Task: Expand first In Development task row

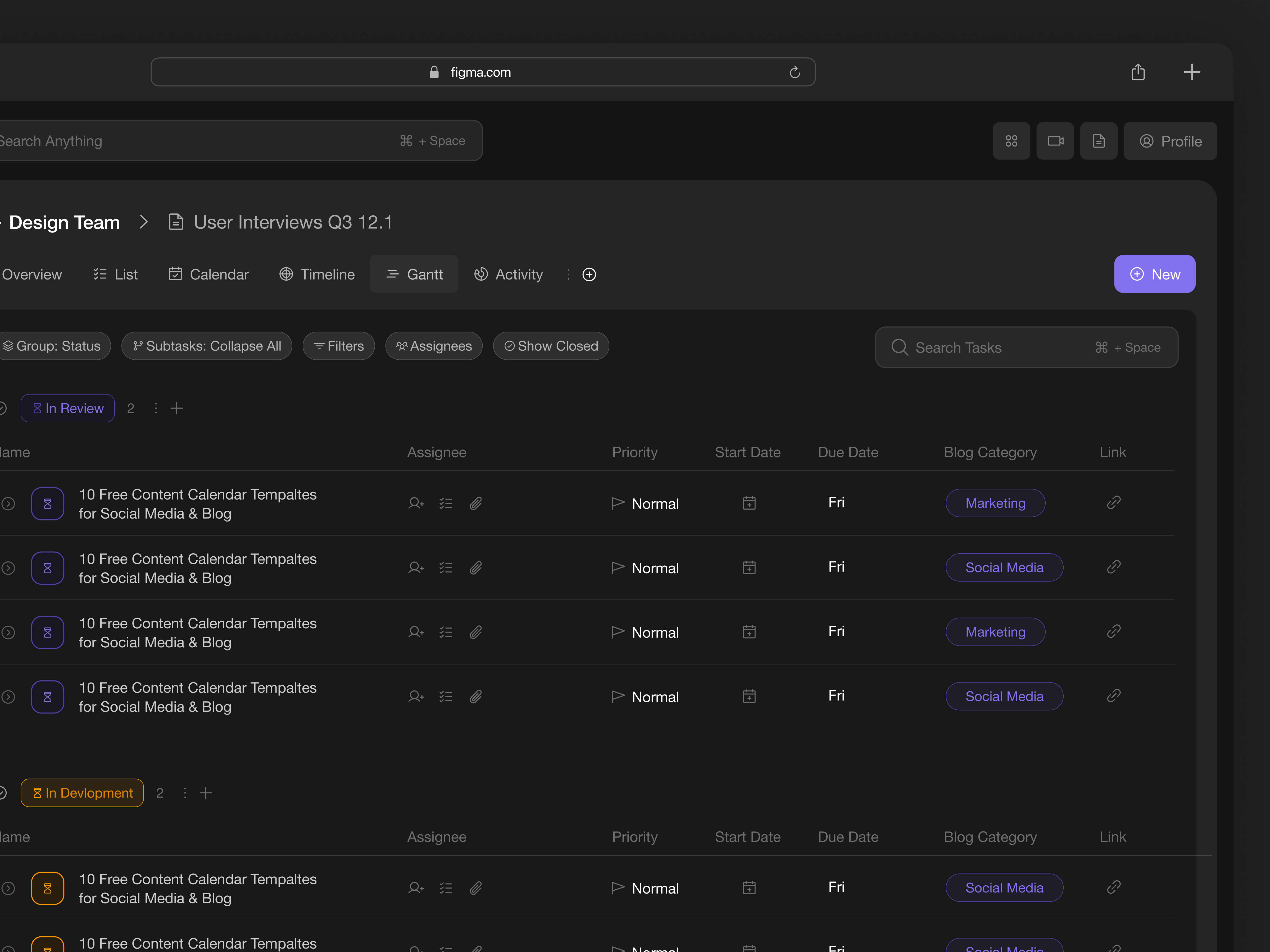Action: click(8, 888)
